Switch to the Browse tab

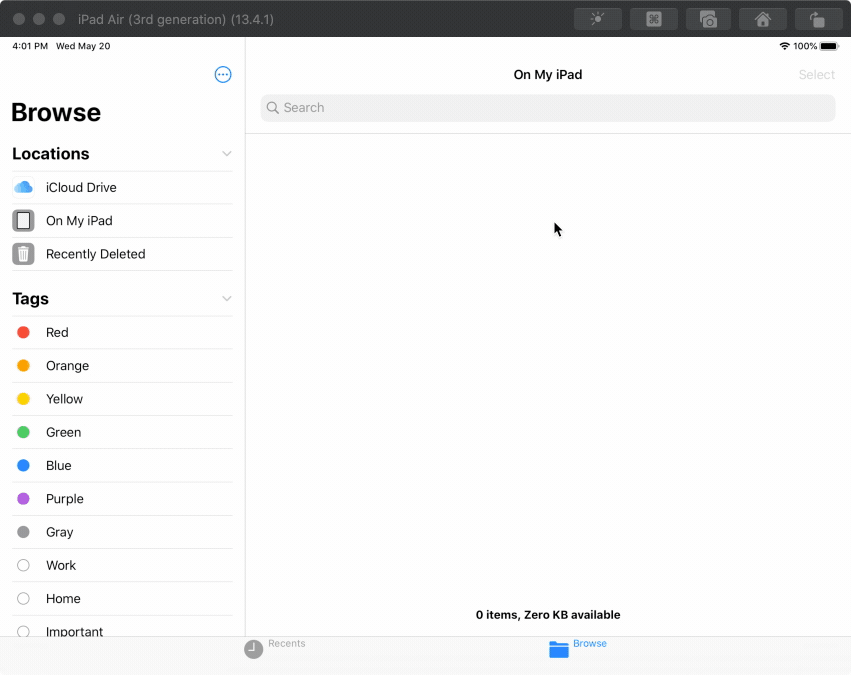tap(578, 648)
